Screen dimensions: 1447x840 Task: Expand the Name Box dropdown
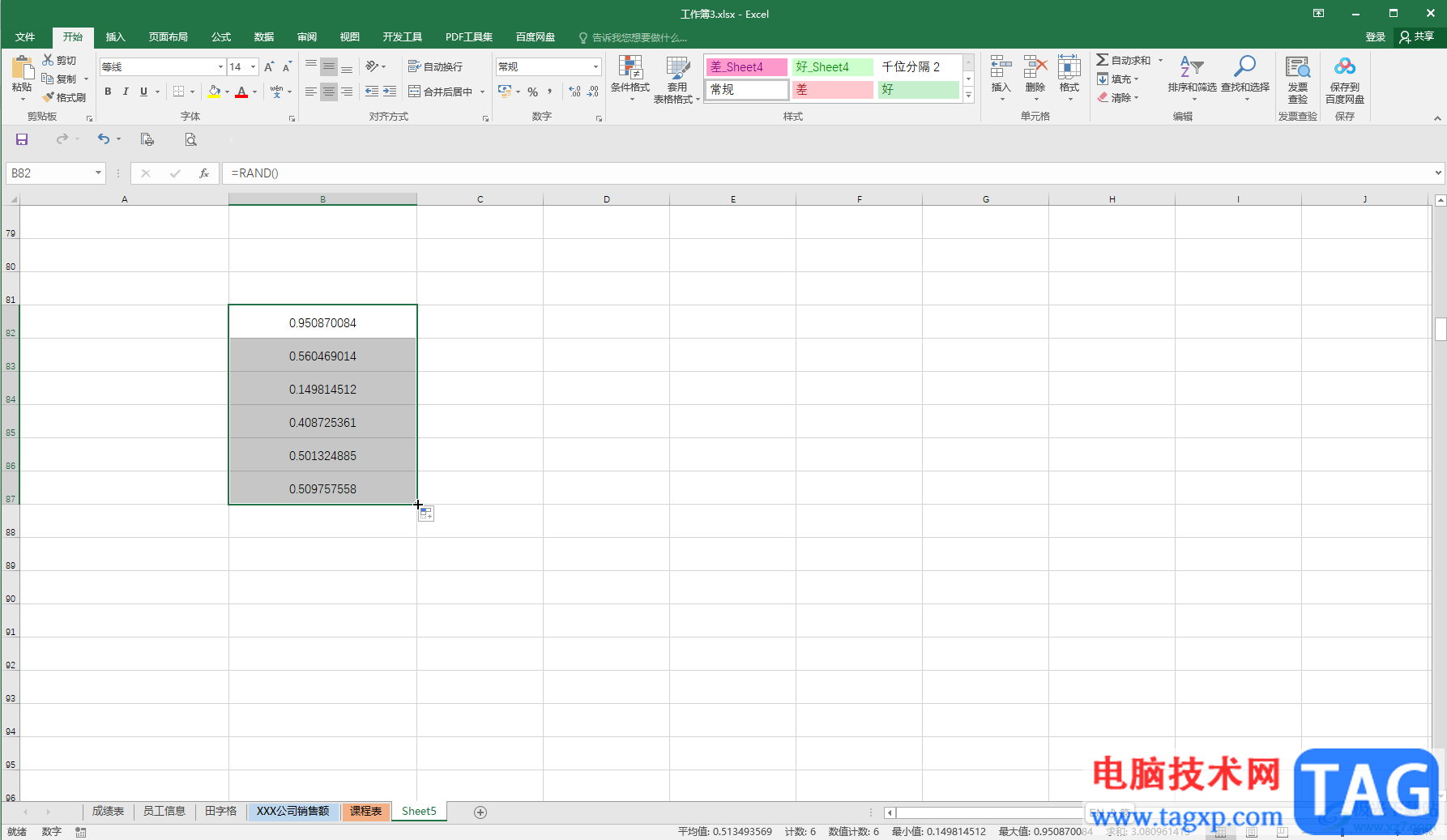point(98,173)
